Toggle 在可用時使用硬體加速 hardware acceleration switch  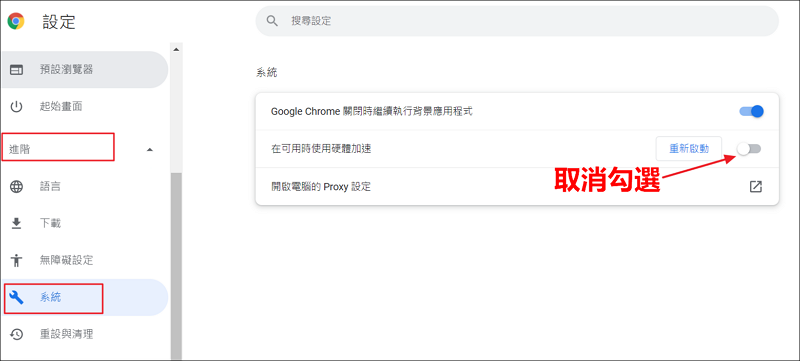(x=749, y=148)
